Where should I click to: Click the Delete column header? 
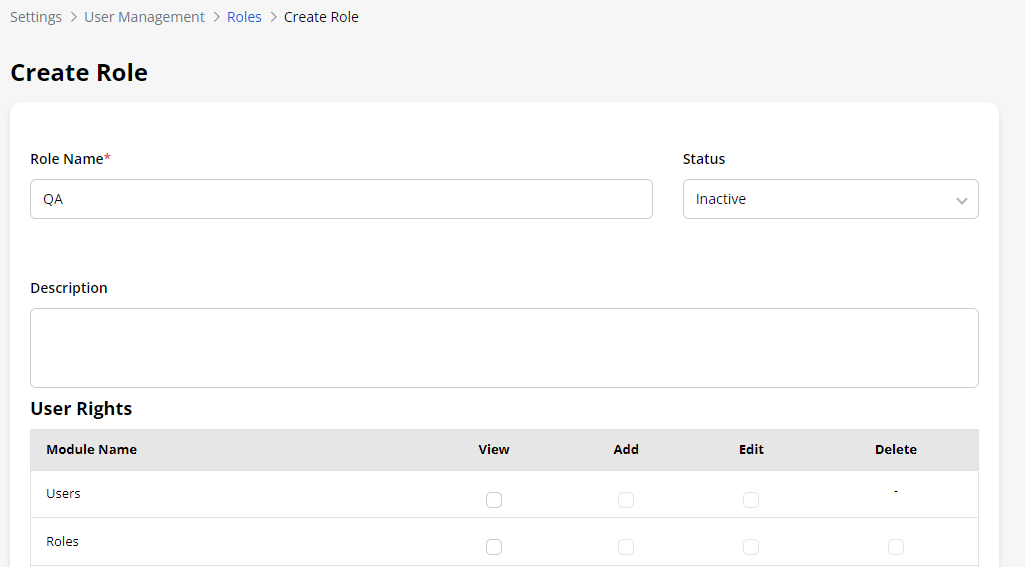pos(896,450)
